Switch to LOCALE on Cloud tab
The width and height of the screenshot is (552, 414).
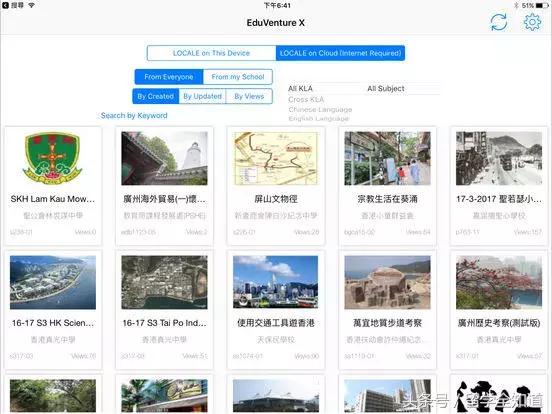pyautogui.click(x=340, y=53)
